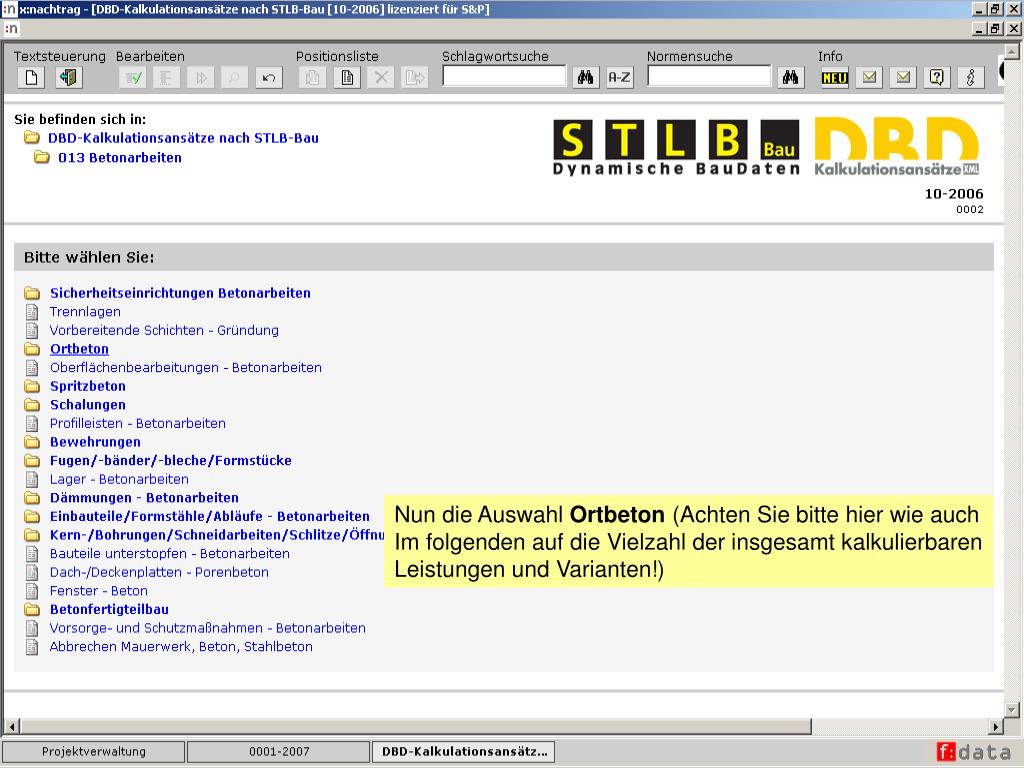Click the document icon beside Trennlagen
This screenshot has width=1024, height=768.
pos(32,312)
